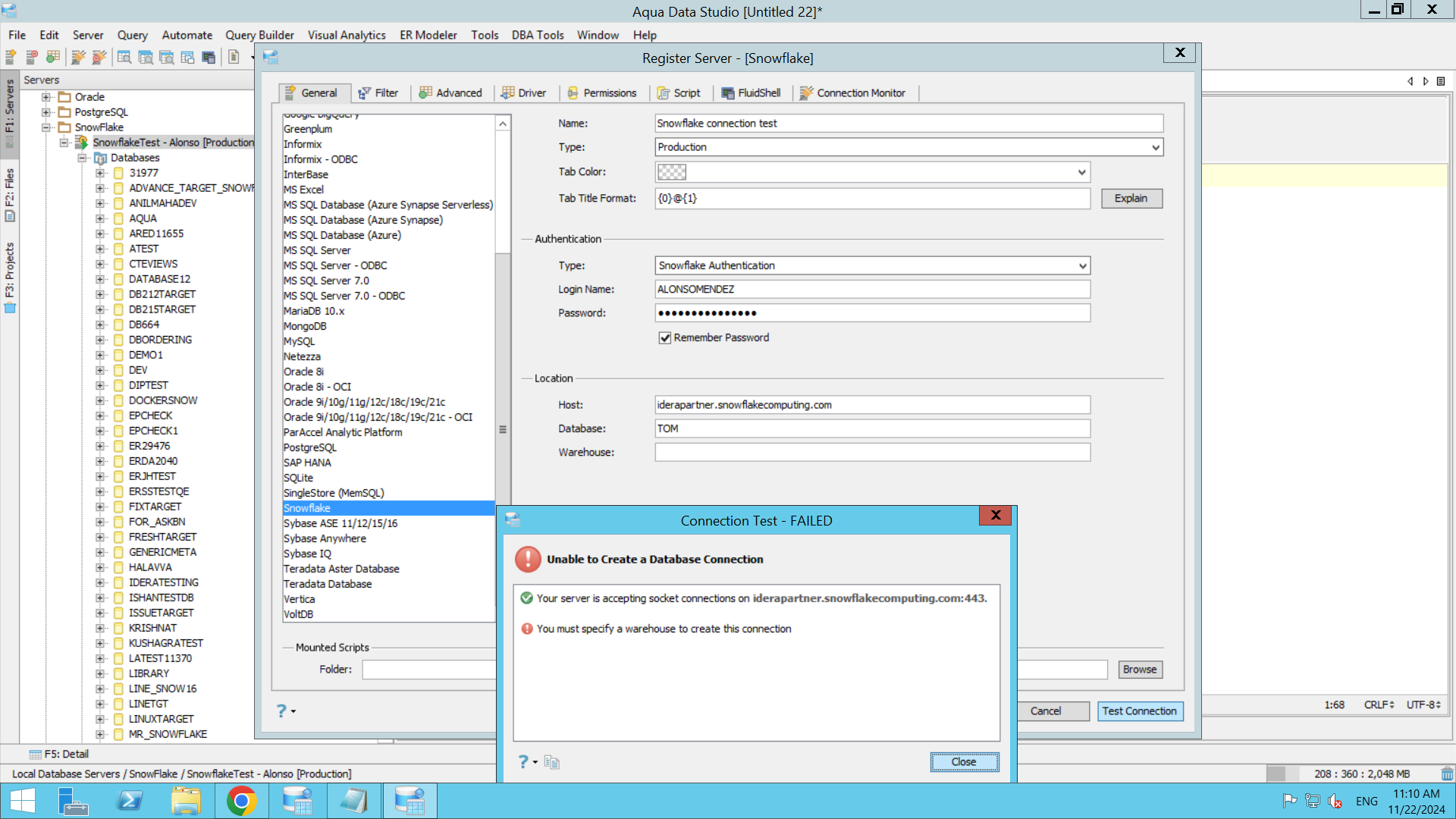
Task: Click the copy icon in Connection Test dialog
Action: tap(551, 762)
